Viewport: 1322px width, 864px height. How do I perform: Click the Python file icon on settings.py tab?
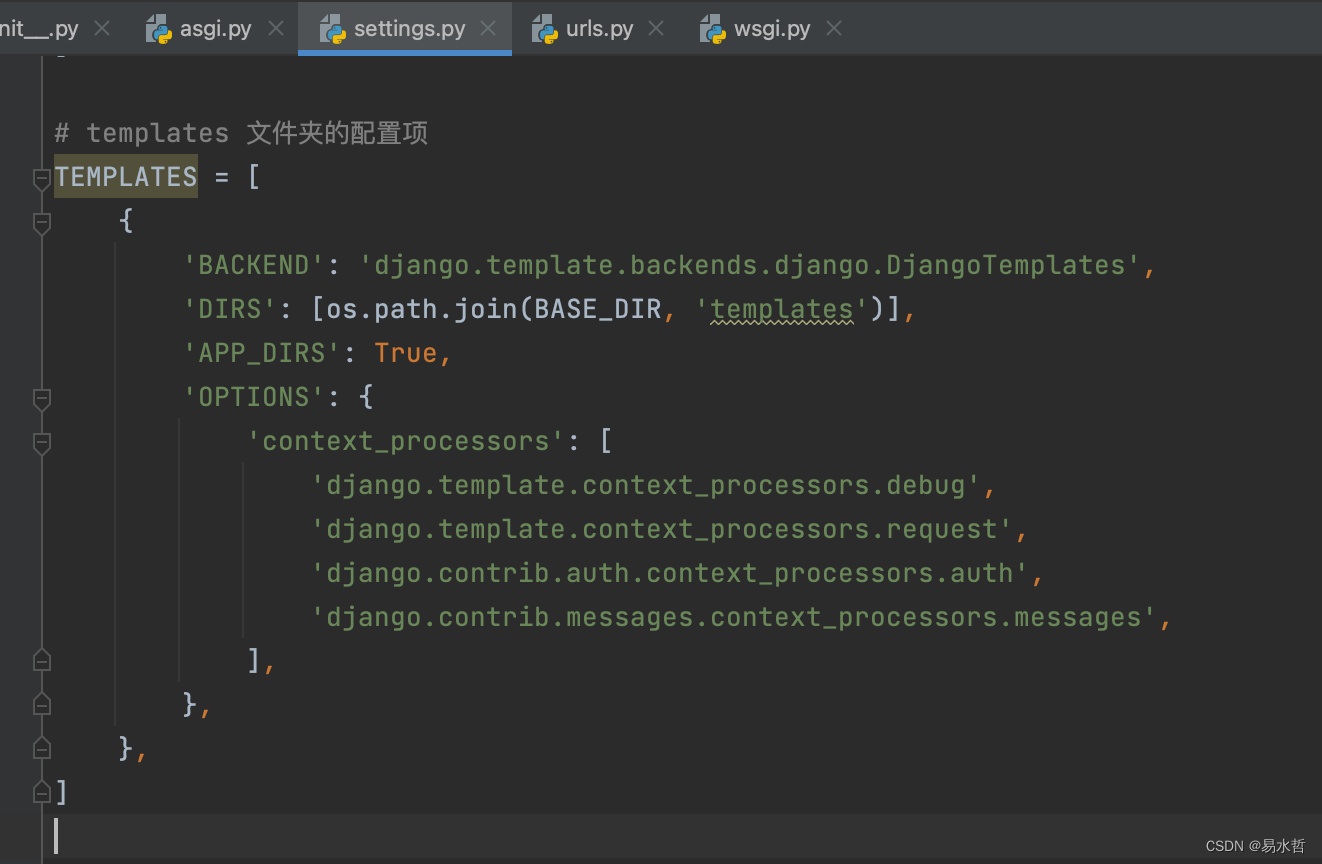click(x=333, y=29)
